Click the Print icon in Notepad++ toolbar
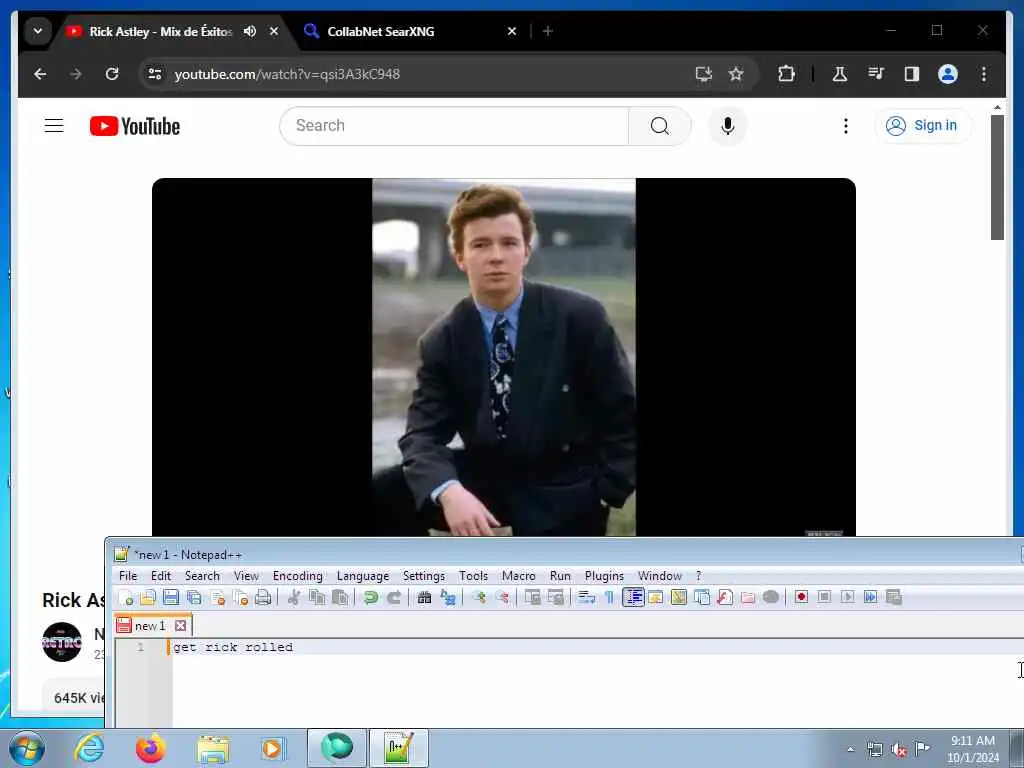The width and height of the screenshot is (1024, 768). 263,597
